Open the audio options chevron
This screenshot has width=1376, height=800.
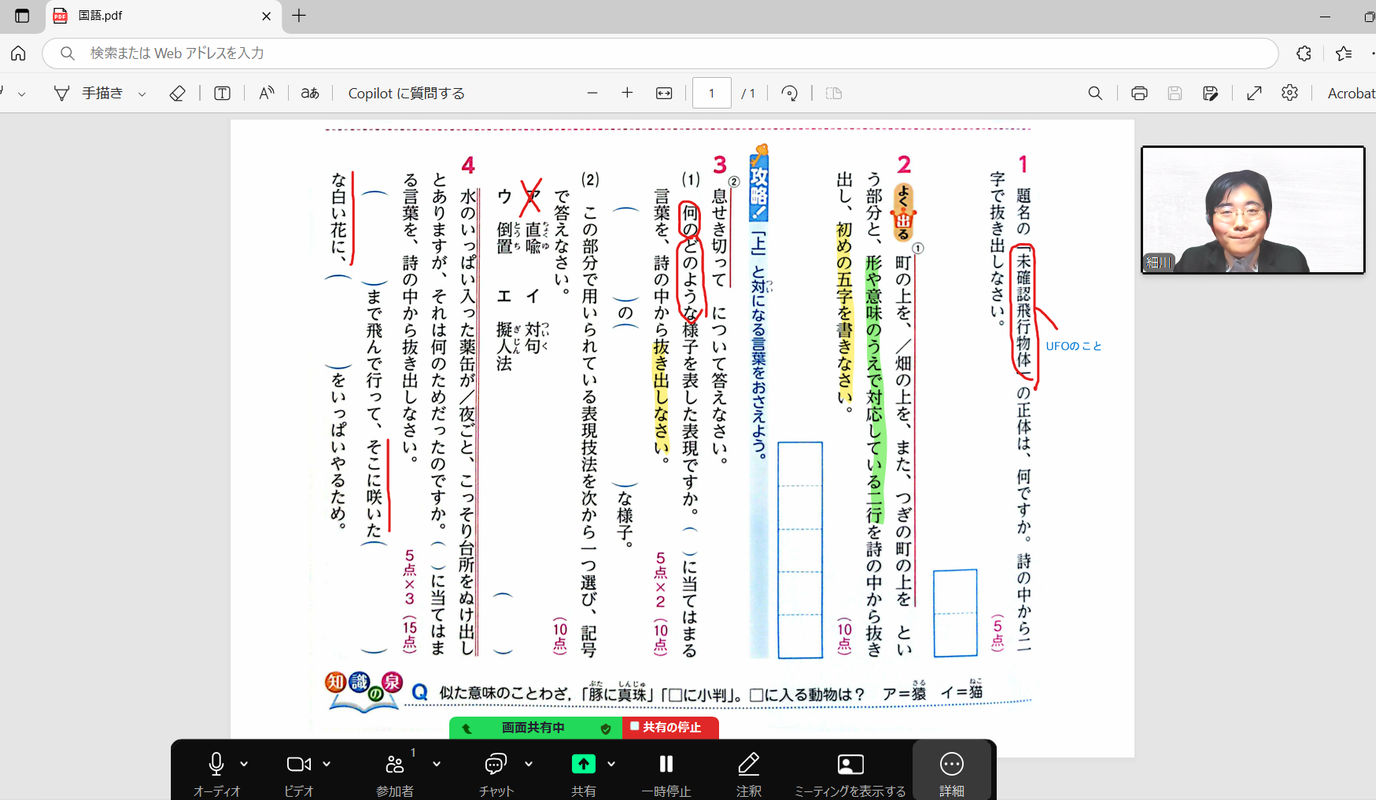coord(244,764)
